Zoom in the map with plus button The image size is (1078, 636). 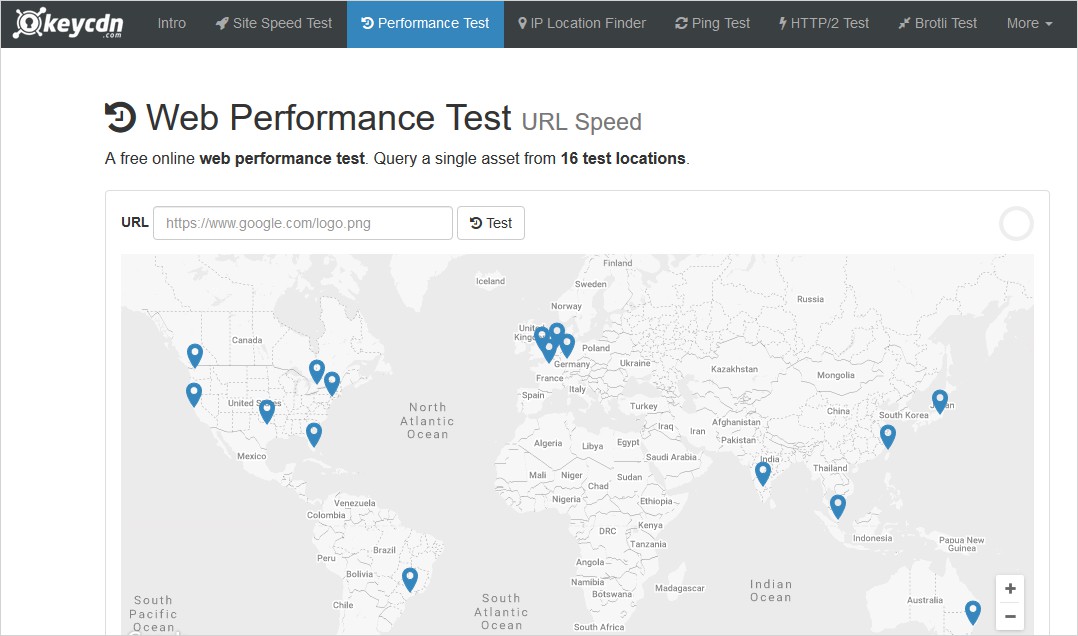1010,588
